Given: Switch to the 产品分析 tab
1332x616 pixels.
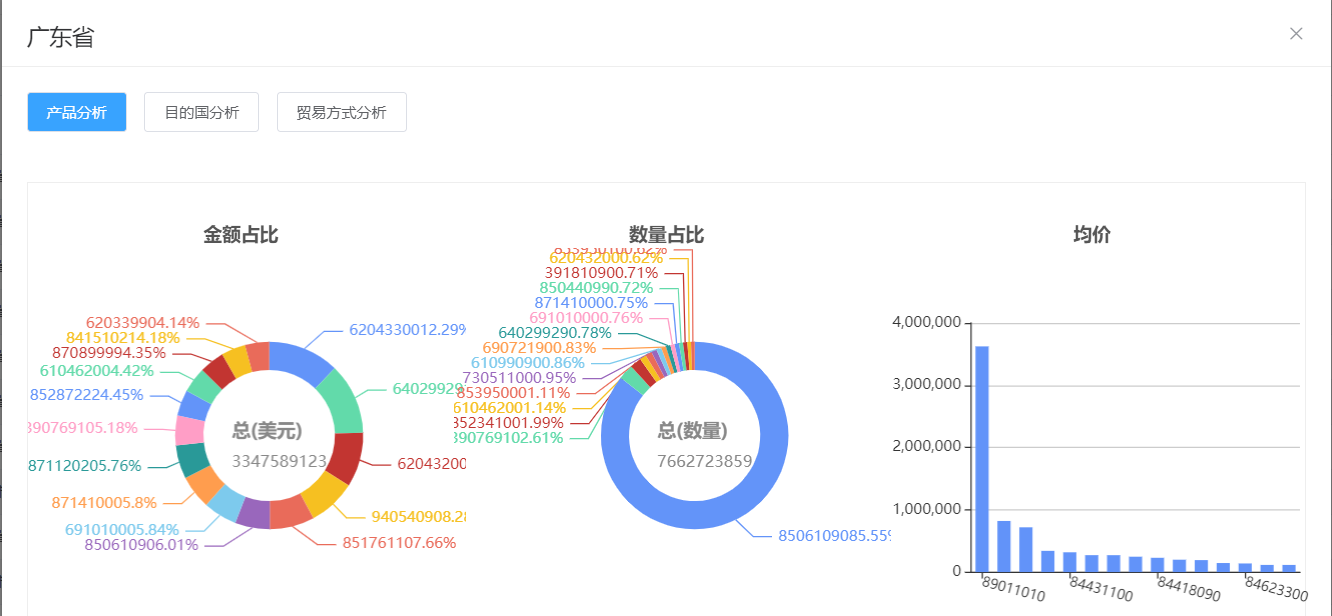Looking at the screenshot, I should click(x=77, y=112).
